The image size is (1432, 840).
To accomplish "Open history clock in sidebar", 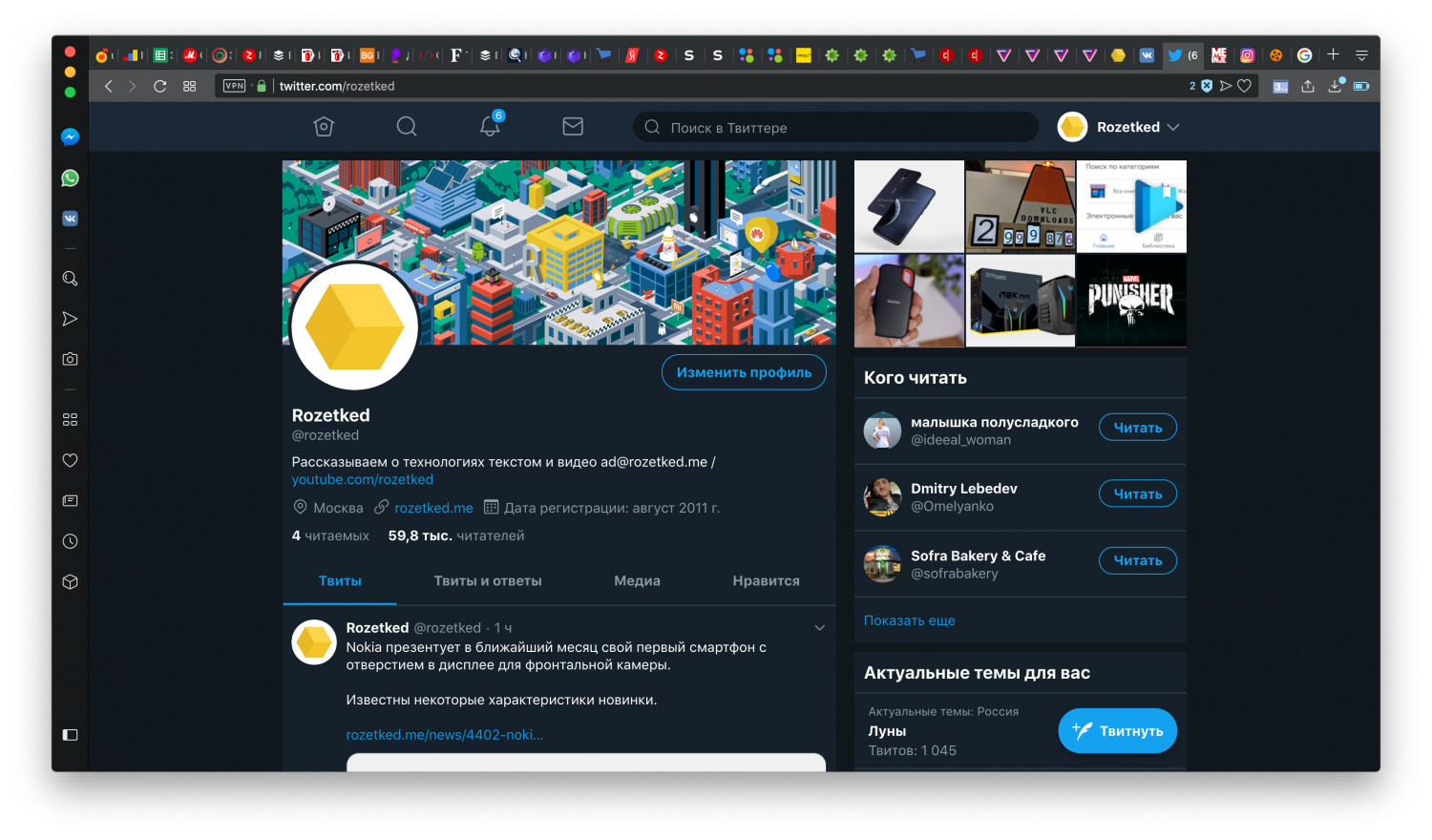I will [70, 541].
